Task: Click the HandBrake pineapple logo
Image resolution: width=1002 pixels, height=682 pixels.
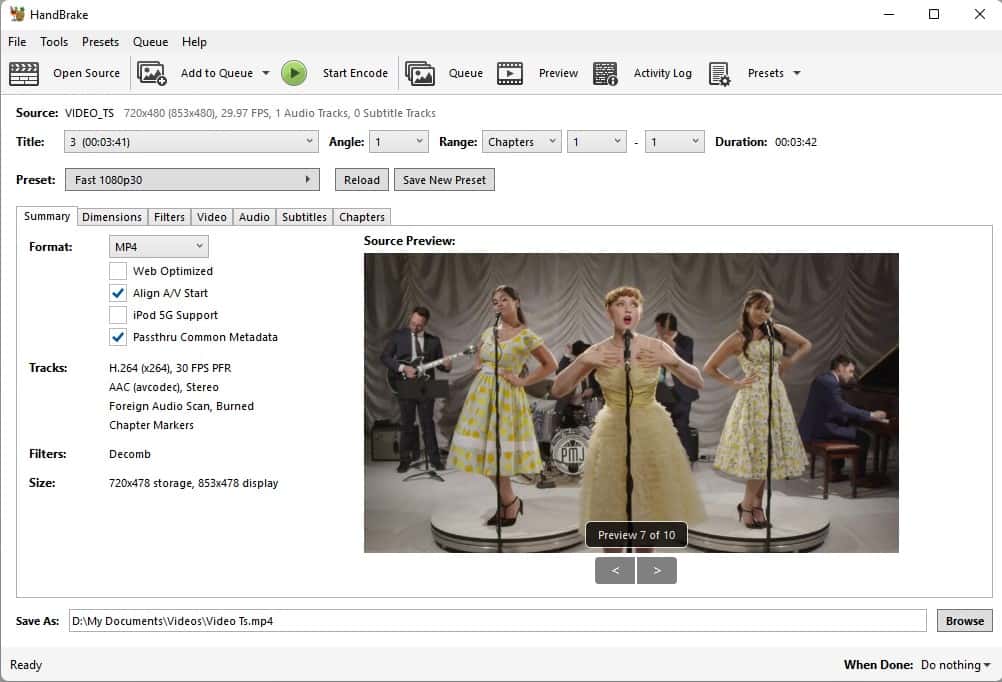Action: click(17, 14)
